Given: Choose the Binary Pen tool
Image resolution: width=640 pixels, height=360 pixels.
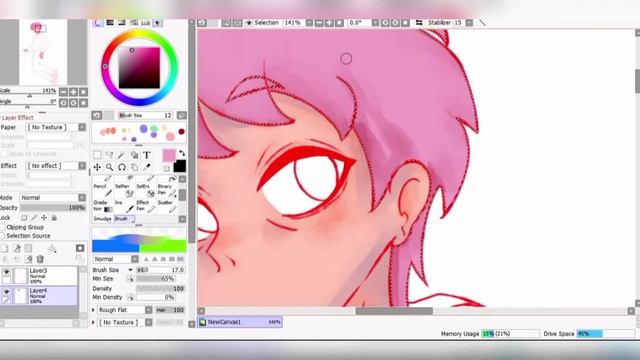Looking at the screenshot, I should (x=167, y=190).
